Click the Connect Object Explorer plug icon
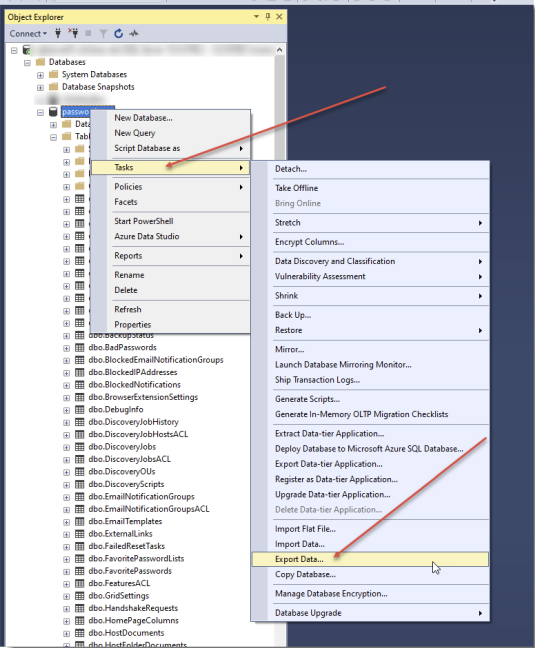535x648 pixels. [x=58, y=33]
